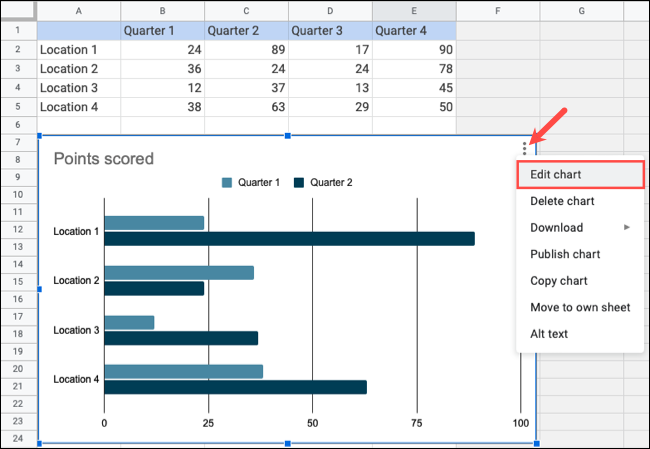Screen dimensions: 650x449
Task: Select the Points scored chart title
Action: (x=104, y=159)
